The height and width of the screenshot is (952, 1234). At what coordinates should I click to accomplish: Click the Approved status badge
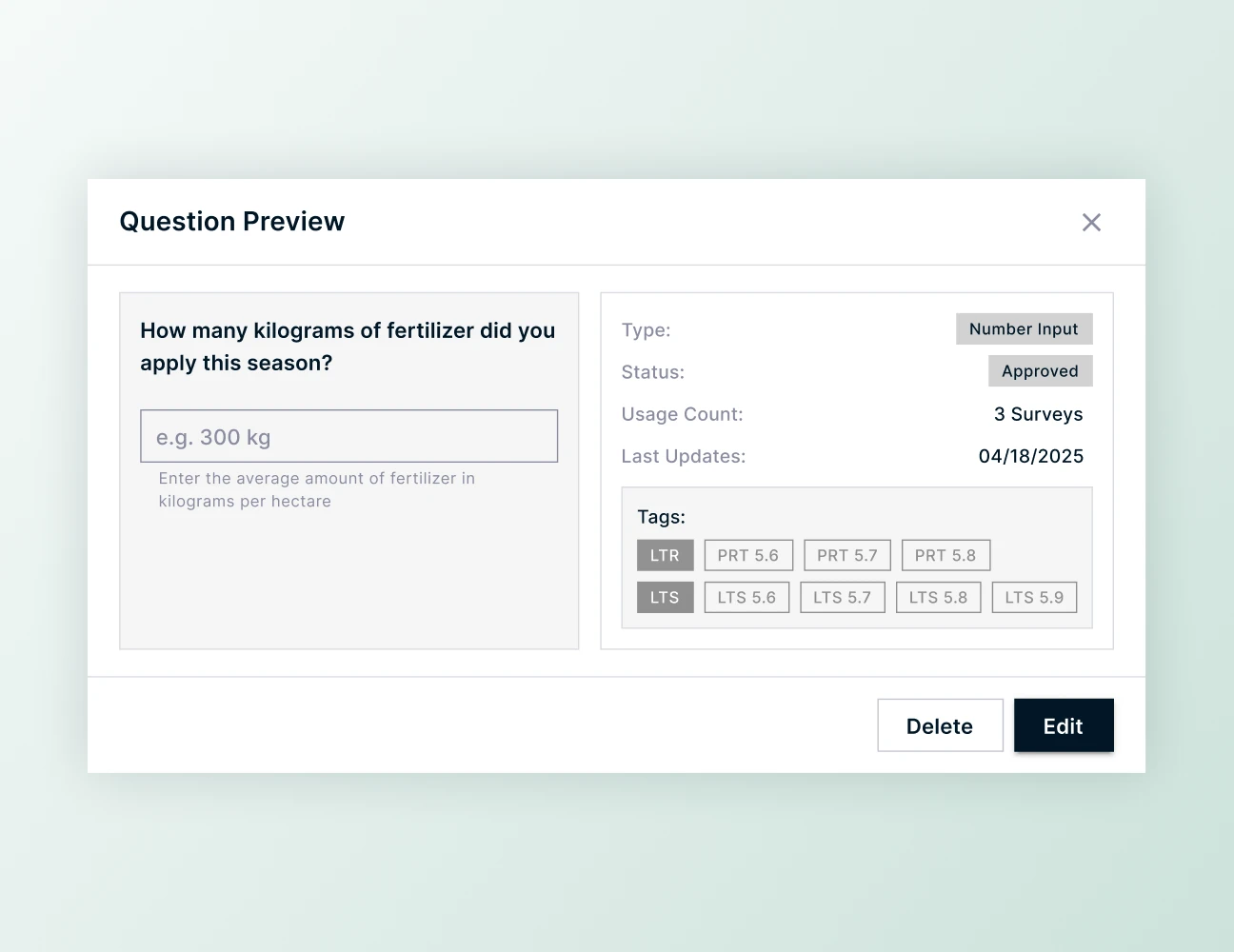tap(1040, 370)
